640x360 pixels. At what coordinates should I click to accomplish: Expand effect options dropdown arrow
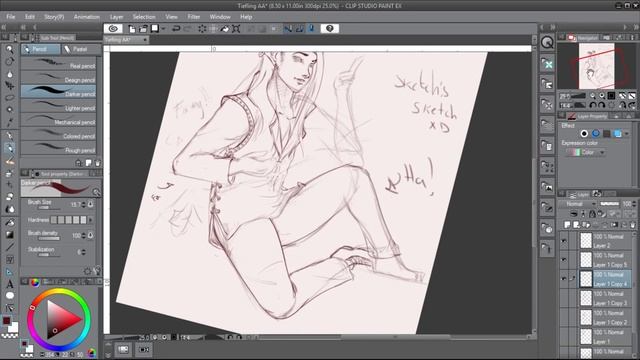coord(627,133)
